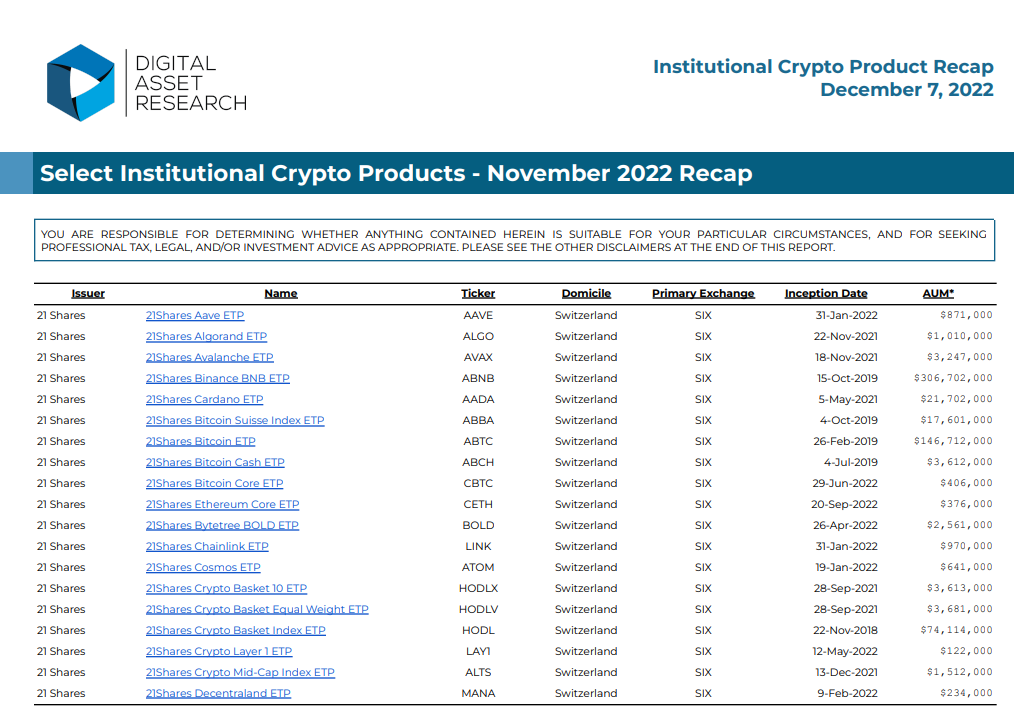Click the Name column header
Viewport: 1014px width, 713px height.
pyautogui.click(x=281, y=293)
